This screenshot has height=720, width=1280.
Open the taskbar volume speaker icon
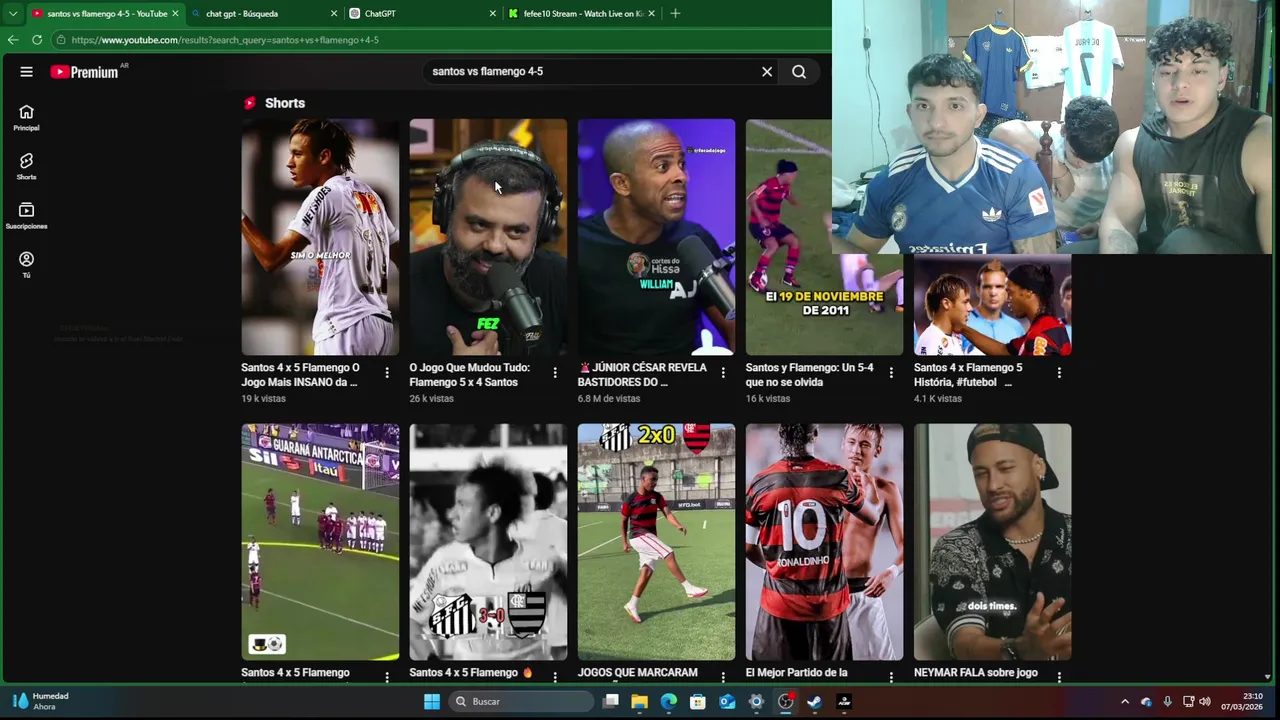click(x=1205, y=702)
